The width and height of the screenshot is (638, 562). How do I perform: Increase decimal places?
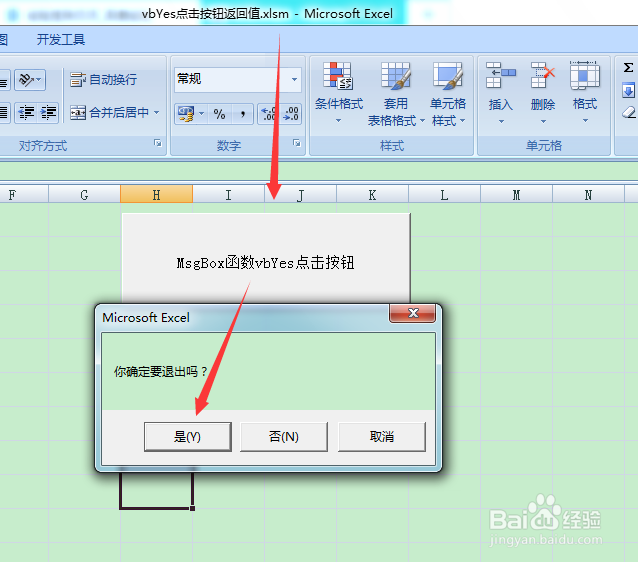pyautogui.click(x=269, y=114)
